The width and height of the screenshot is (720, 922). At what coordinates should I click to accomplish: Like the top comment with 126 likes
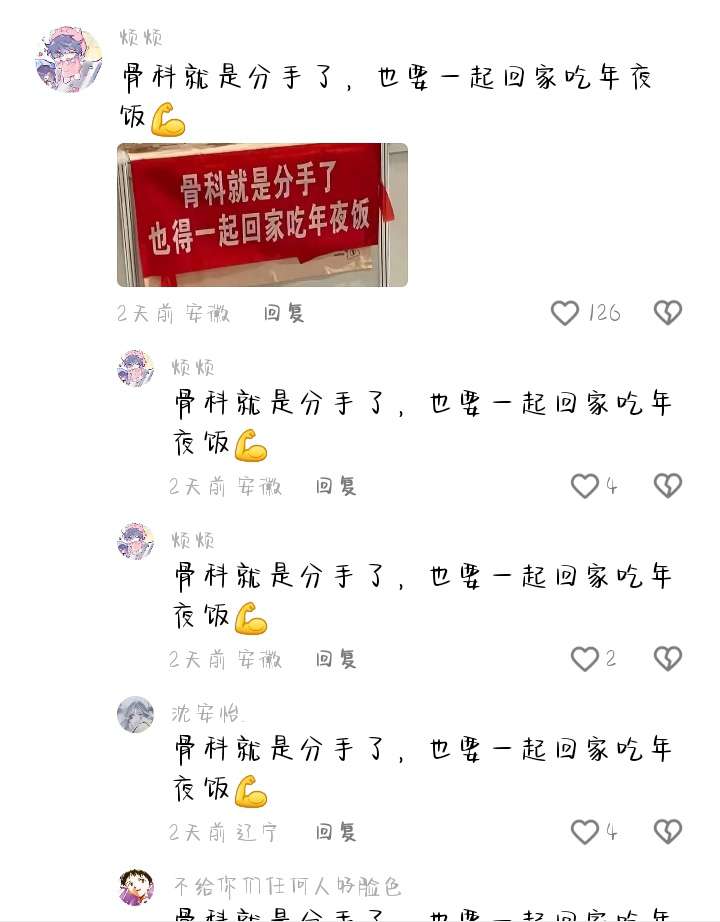click(565, 313)
